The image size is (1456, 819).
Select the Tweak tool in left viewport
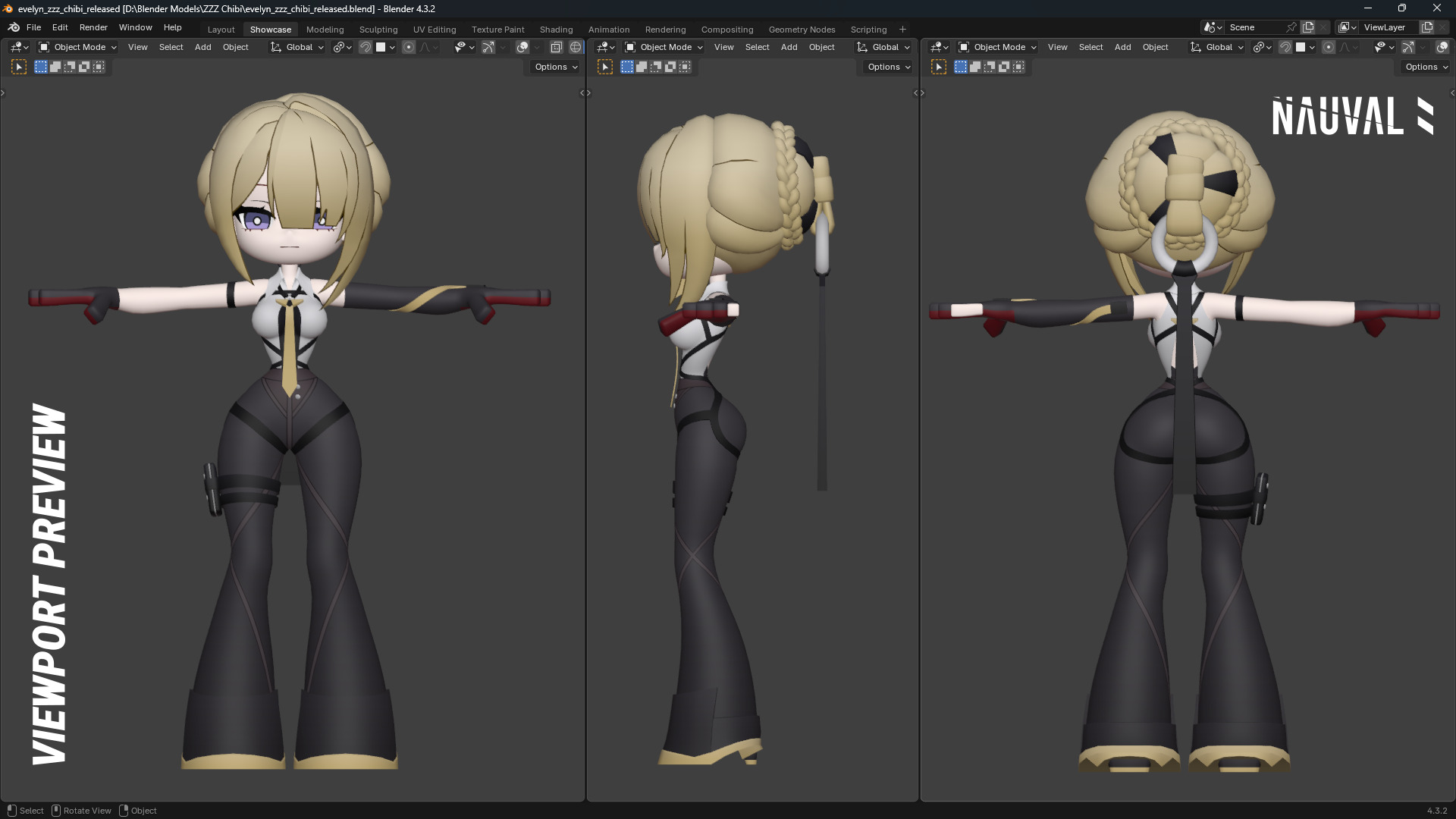[19, 67]
